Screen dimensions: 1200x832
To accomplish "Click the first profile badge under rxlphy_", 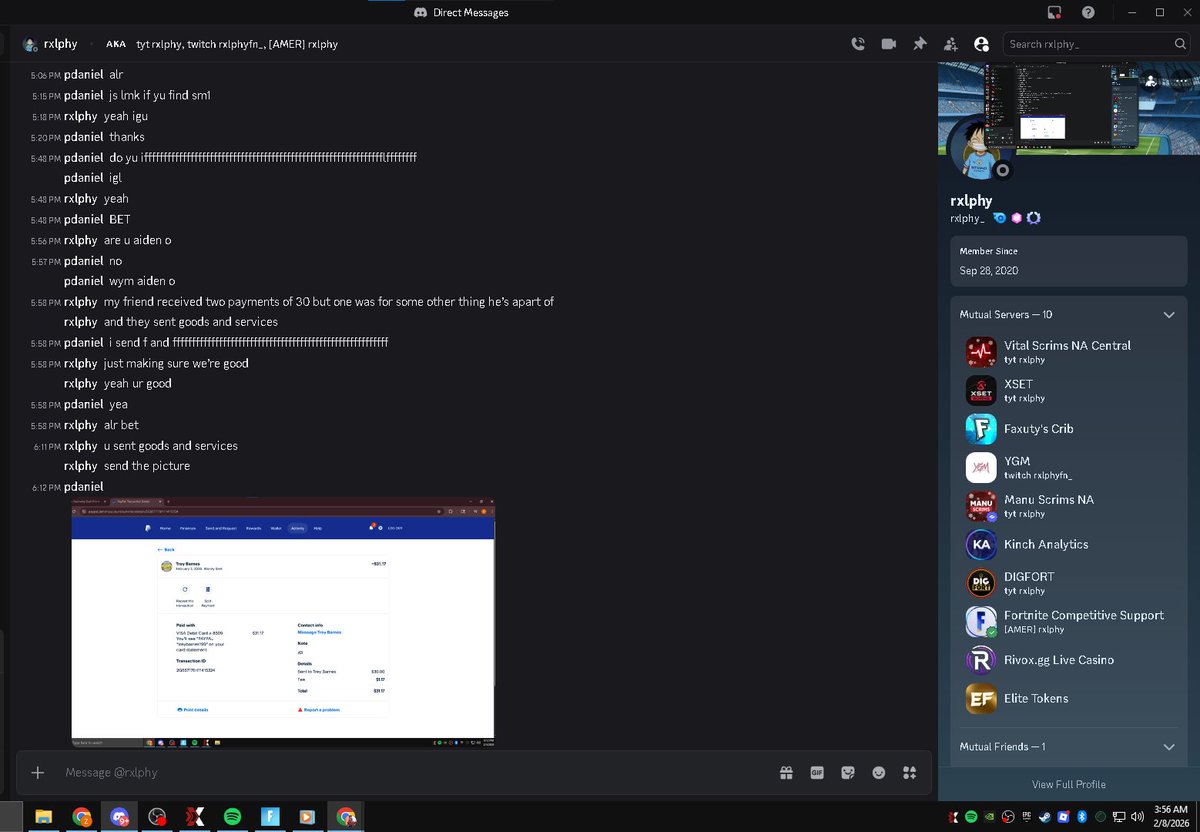I will tap(999, 218).
